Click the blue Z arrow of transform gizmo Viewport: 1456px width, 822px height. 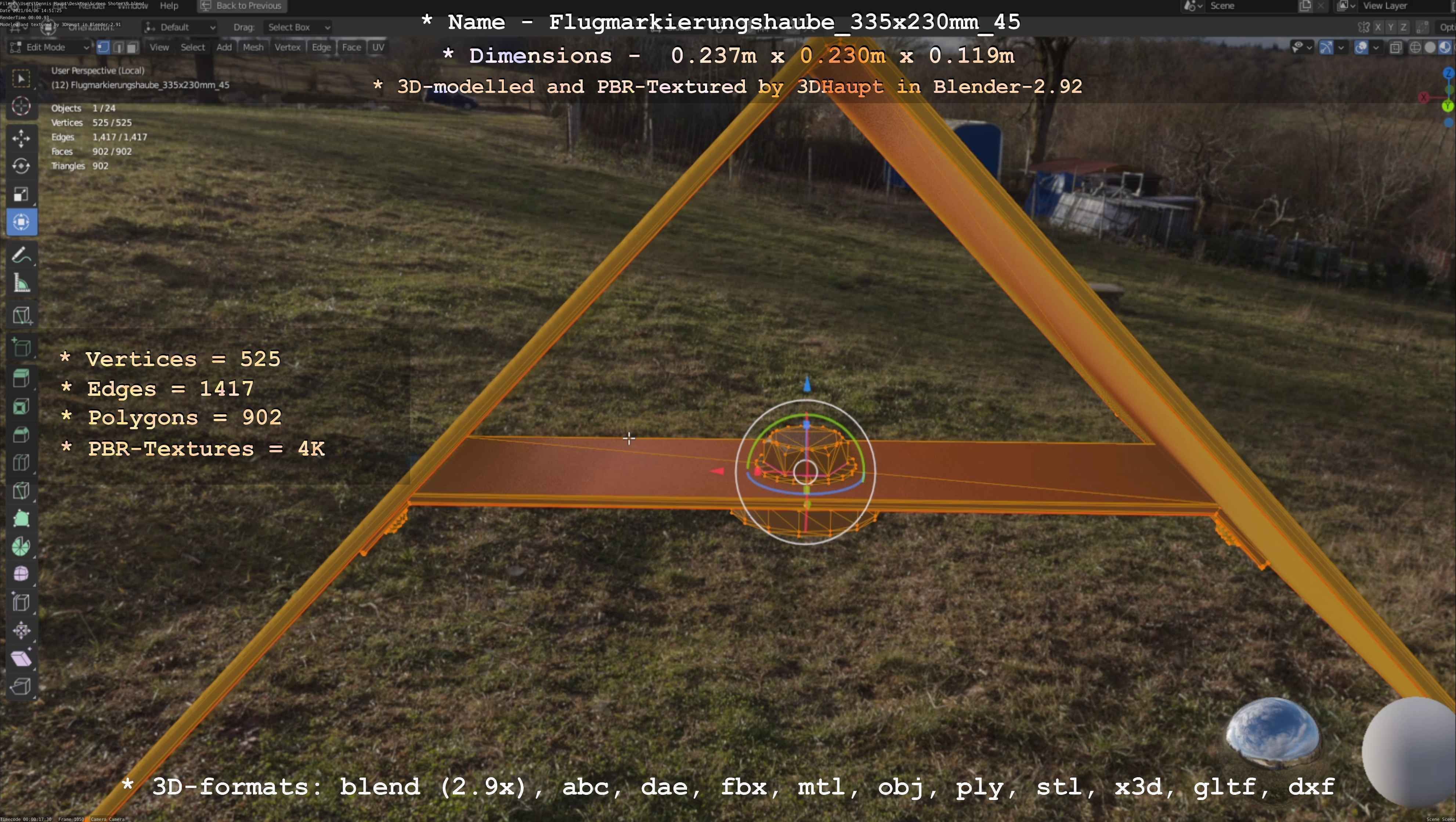806,385
